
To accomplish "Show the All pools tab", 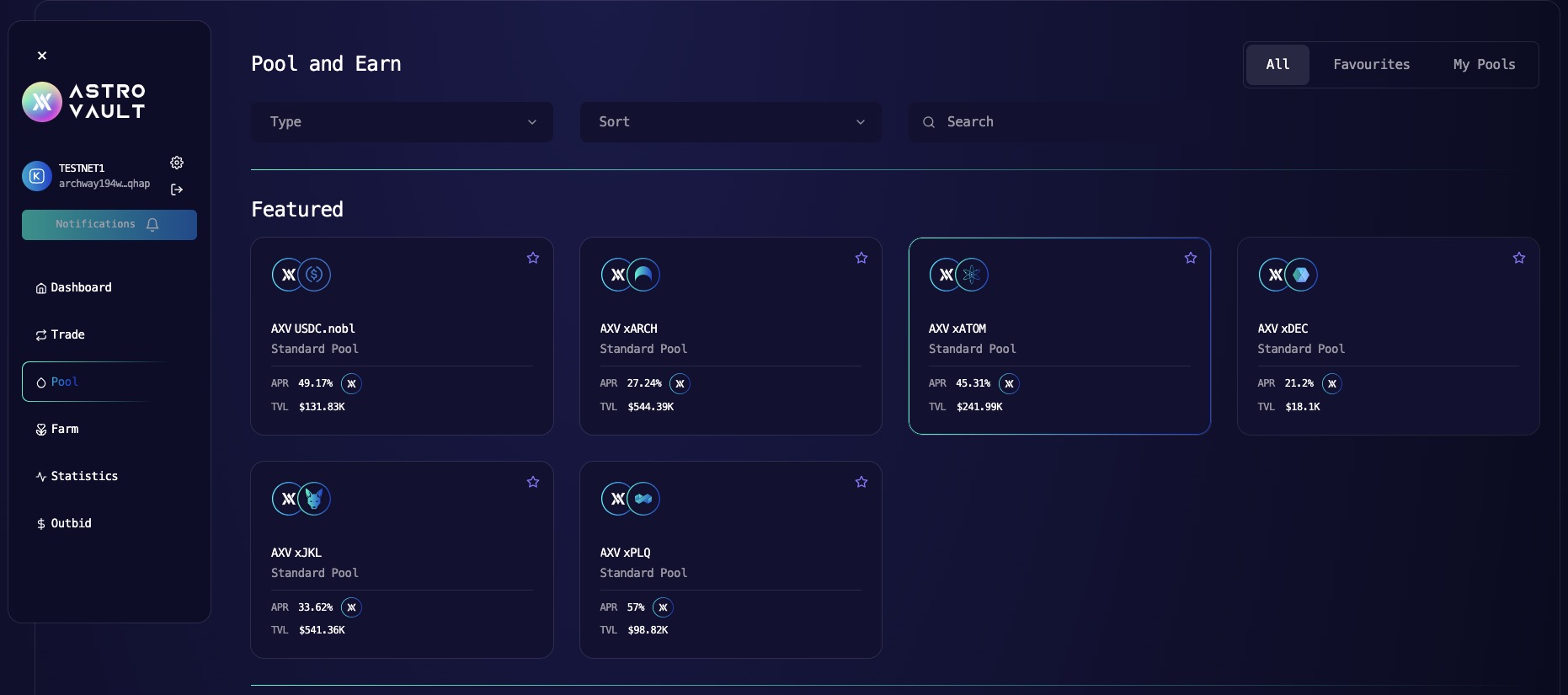I will point(1277,65).
